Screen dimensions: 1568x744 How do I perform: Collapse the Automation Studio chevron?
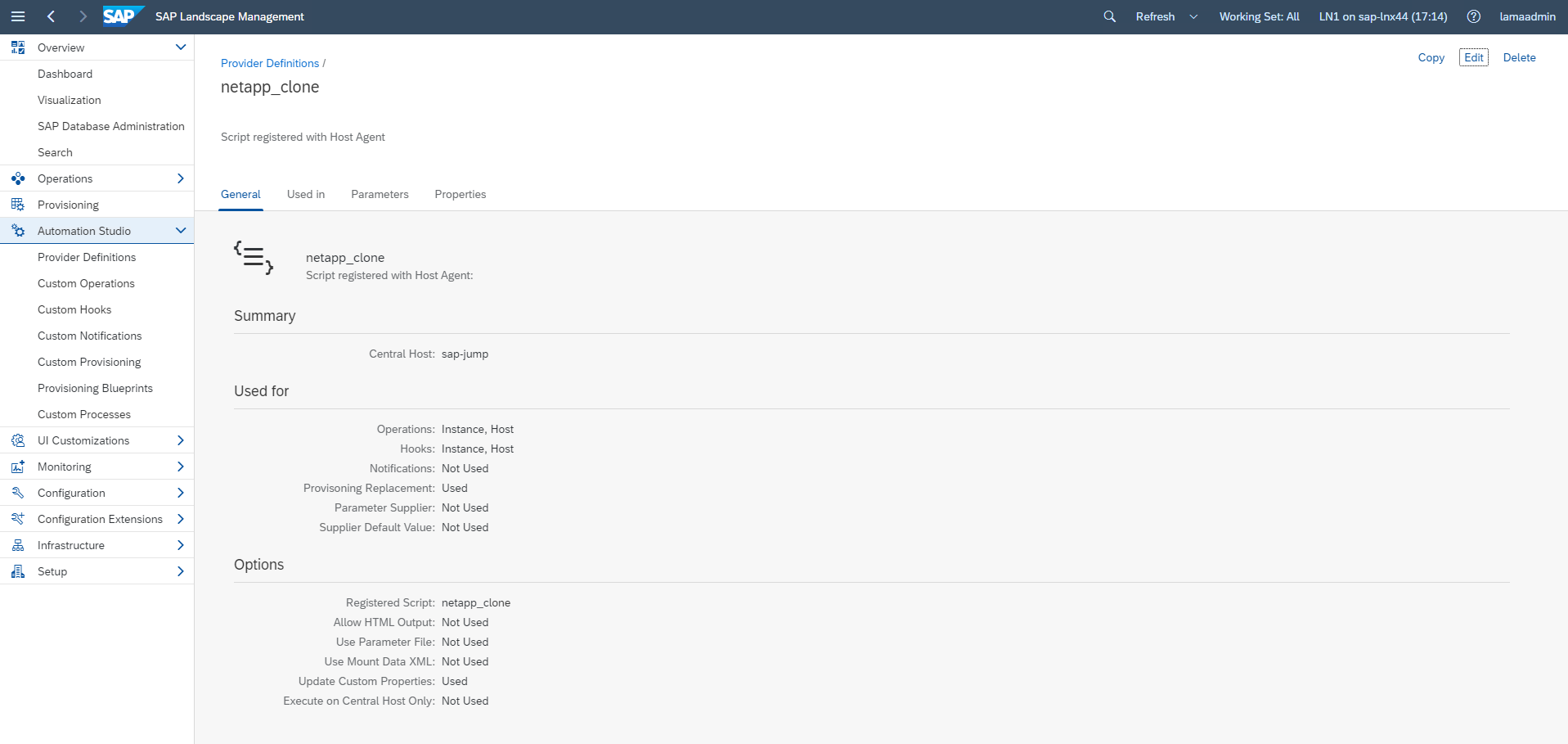pyautogui.click(x=181, y=231)
